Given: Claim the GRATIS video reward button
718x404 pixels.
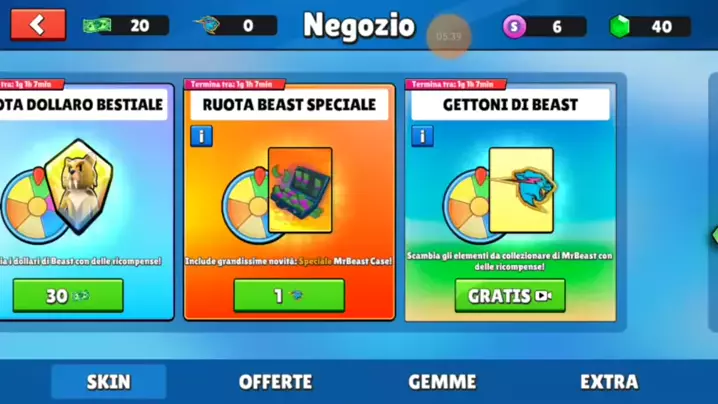Looking at the screenshot, I should [x=510, y=296].
